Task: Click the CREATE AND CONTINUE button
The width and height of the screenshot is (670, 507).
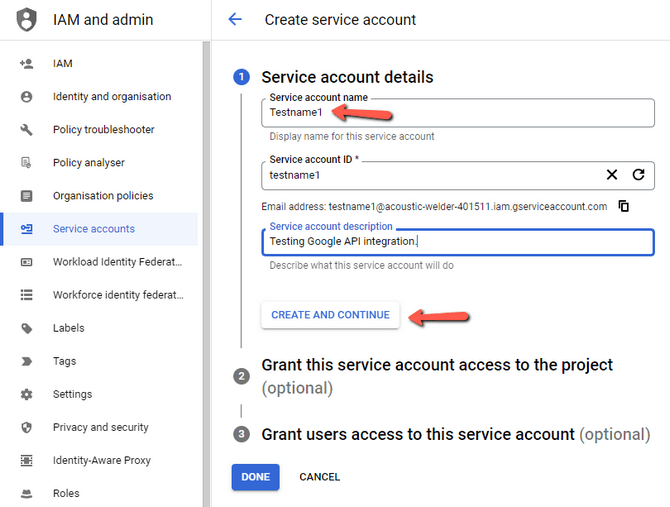Action: click(330, 315)
